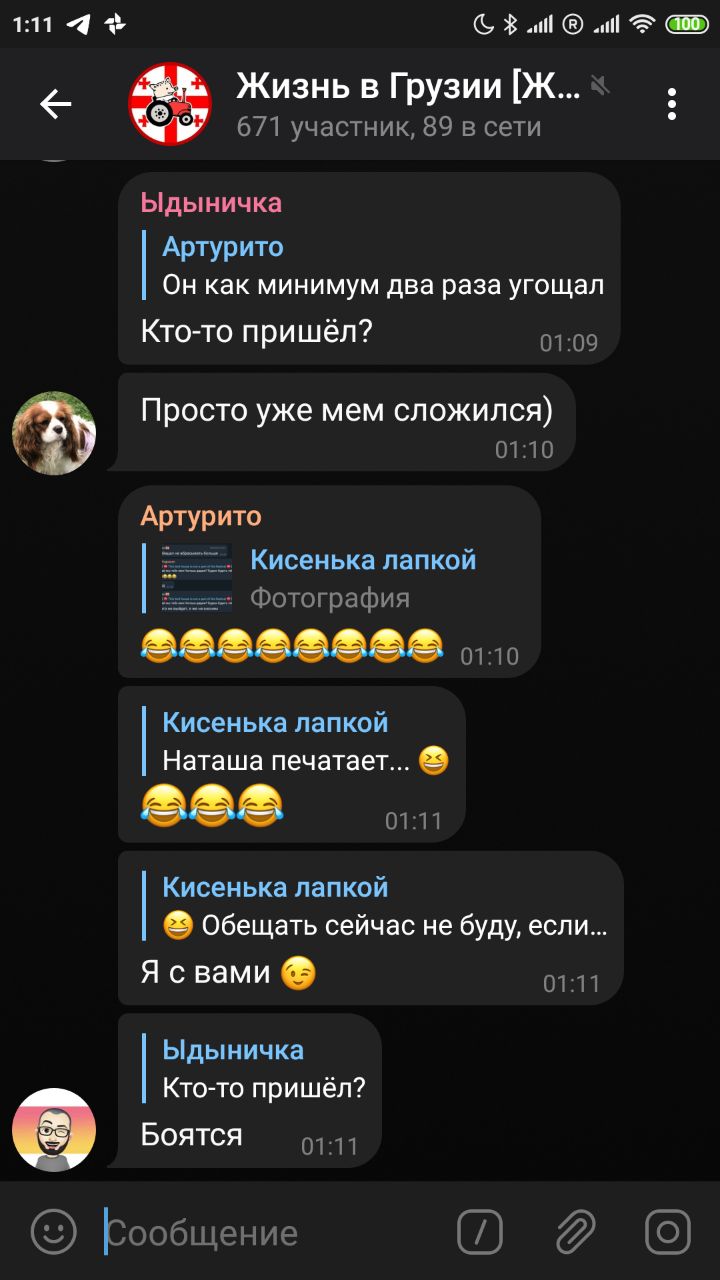
Task: Tap sender name Ыдыничка in pink
Action: (211, 203)
